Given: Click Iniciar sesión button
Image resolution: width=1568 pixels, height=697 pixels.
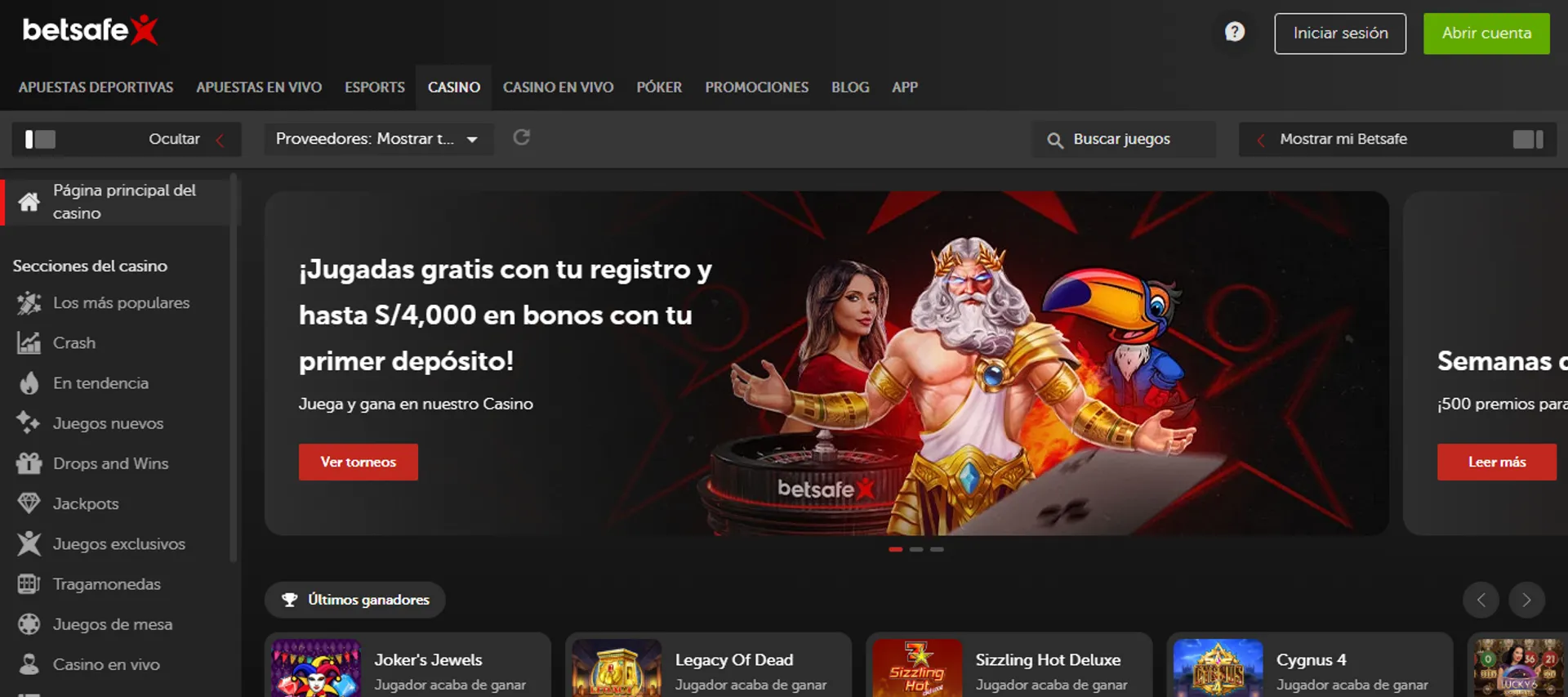Looking at the screenshot, I should click(1340, 34).
